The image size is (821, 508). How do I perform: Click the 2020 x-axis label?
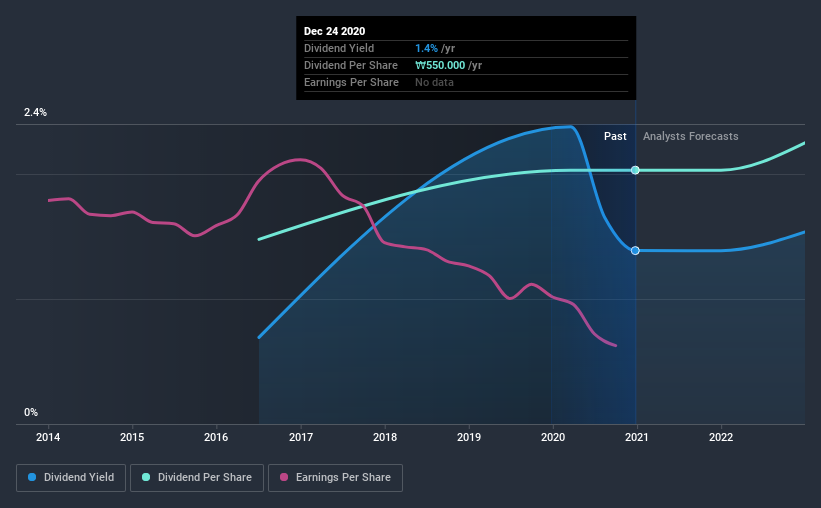tap(553, 437)
